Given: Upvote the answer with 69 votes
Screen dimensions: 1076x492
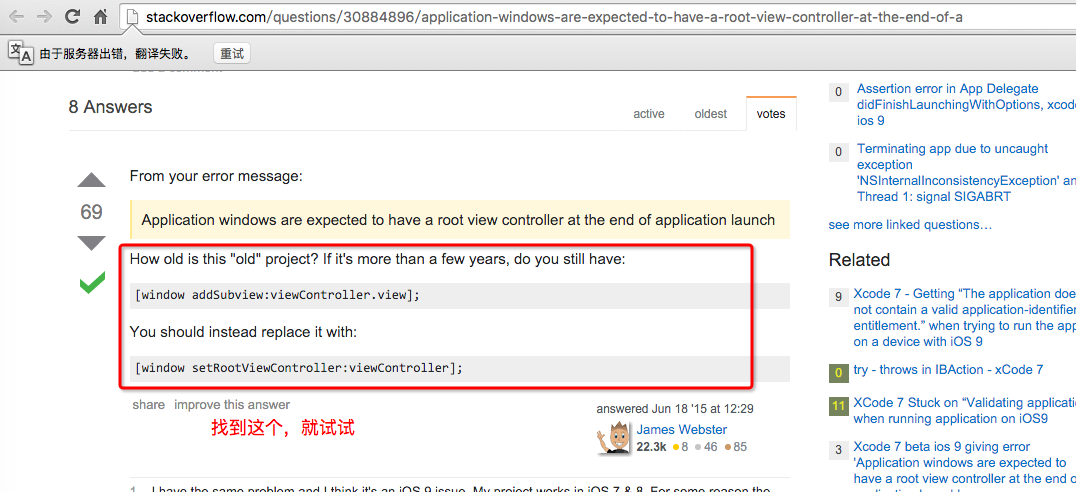Looking at the screenshot, I should (91, 180).
